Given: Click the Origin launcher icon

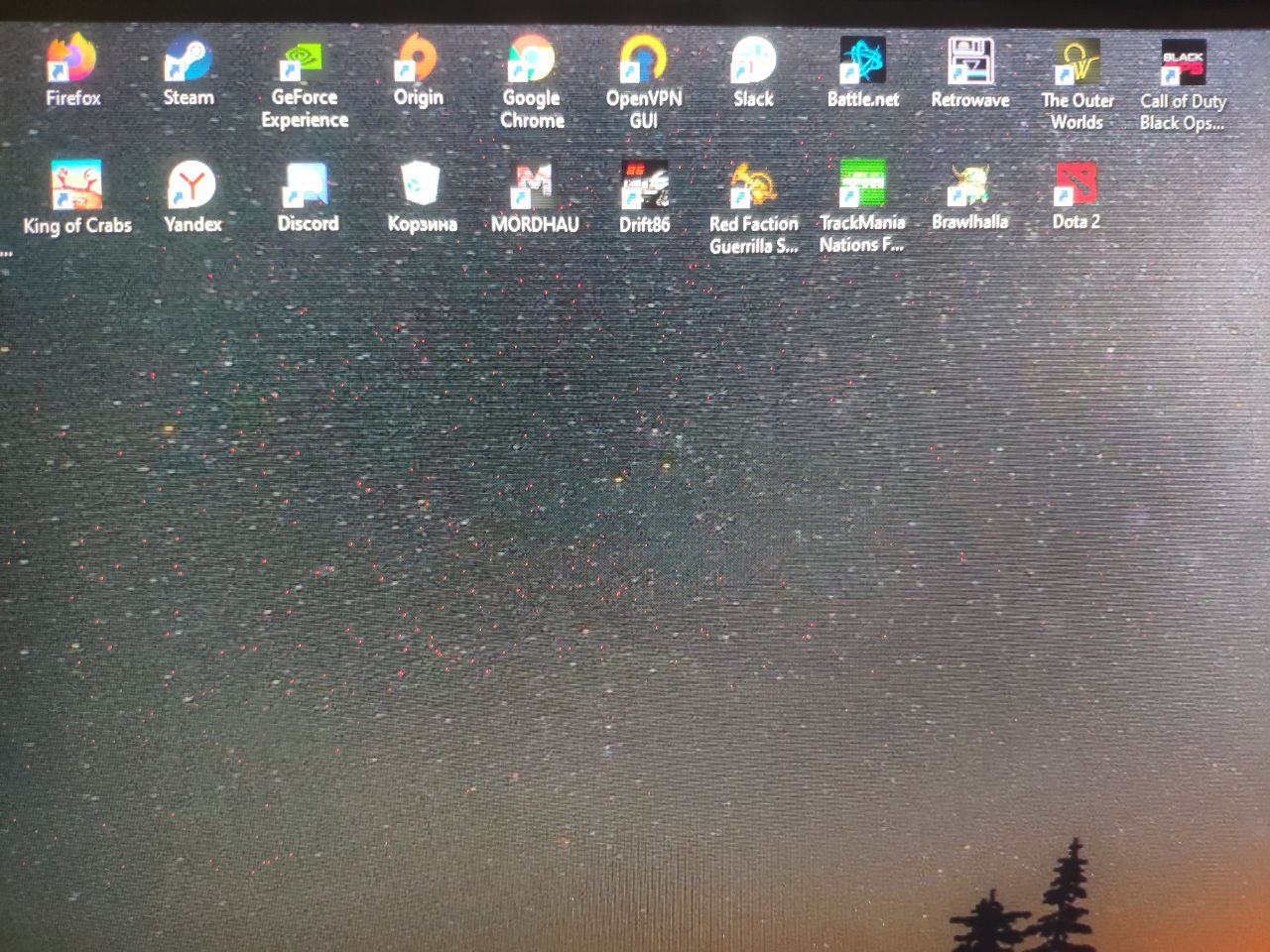Looking at the screenshot, I should [x=418, y=59].
